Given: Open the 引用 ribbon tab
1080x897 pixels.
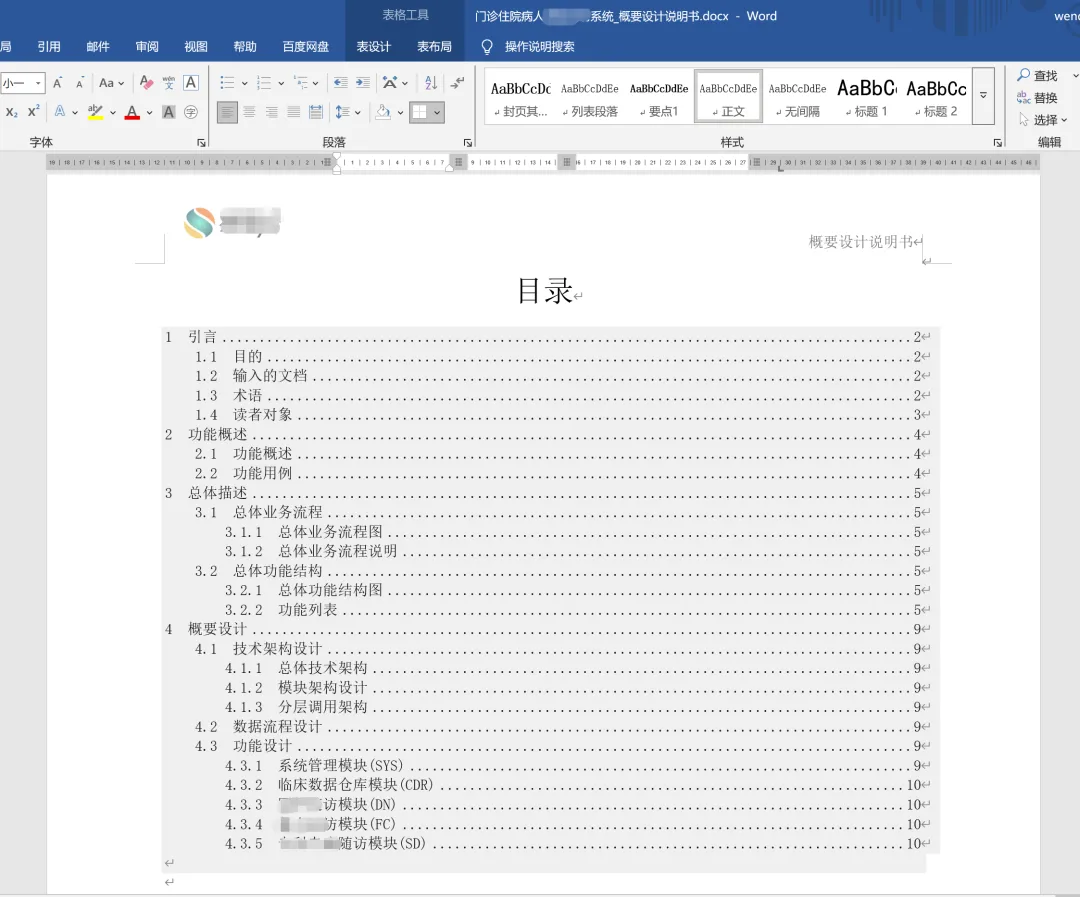Looking at the screenshot, I should [49, 46].
